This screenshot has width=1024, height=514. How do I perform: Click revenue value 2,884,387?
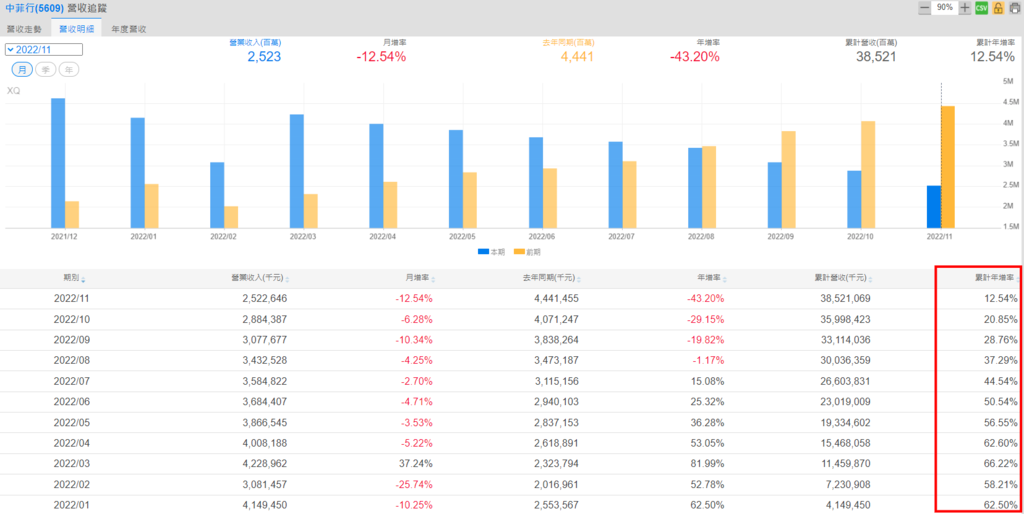(x=264, y=319)
